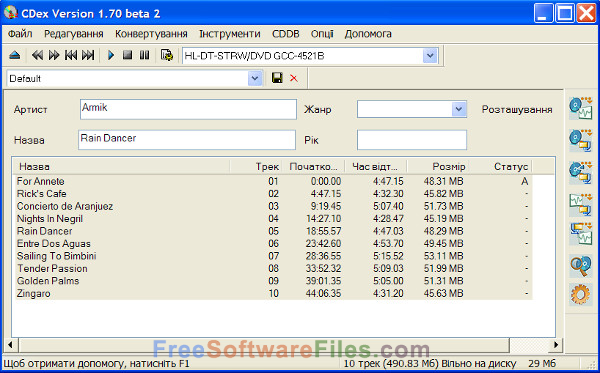
Task: Open the CD drive settings icon
Action: point(166,55)
